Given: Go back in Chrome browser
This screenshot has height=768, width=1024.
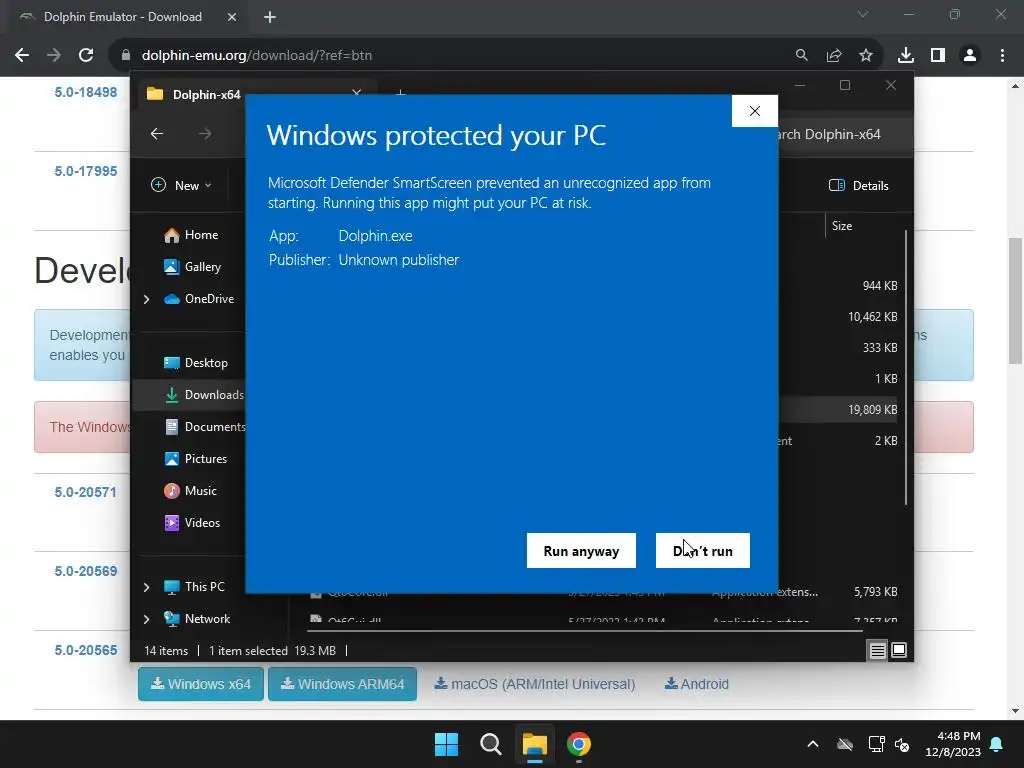Looking at the screenshot, I should coord(22,56).
